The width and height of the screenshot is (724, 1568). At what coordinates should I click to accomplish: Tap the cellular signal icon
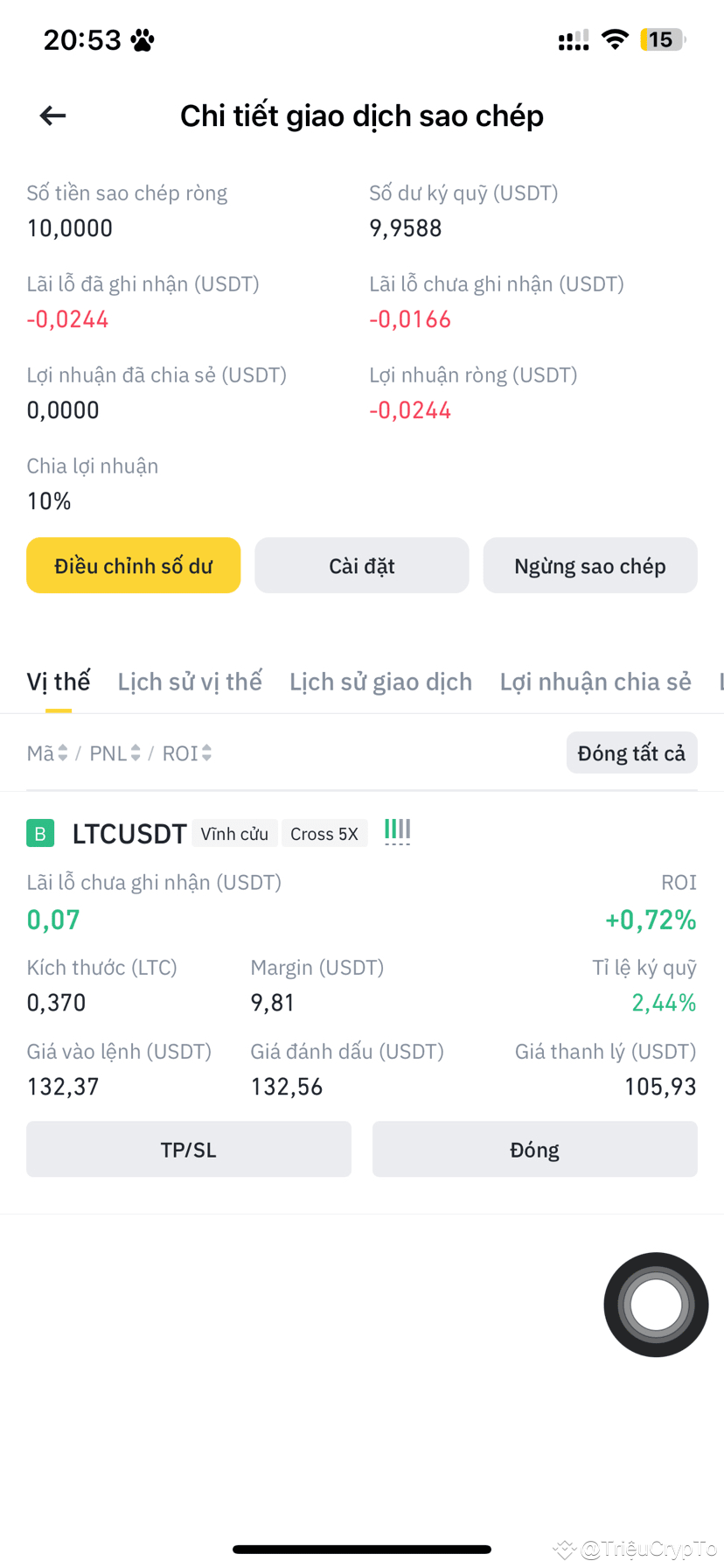click(574, 40)
